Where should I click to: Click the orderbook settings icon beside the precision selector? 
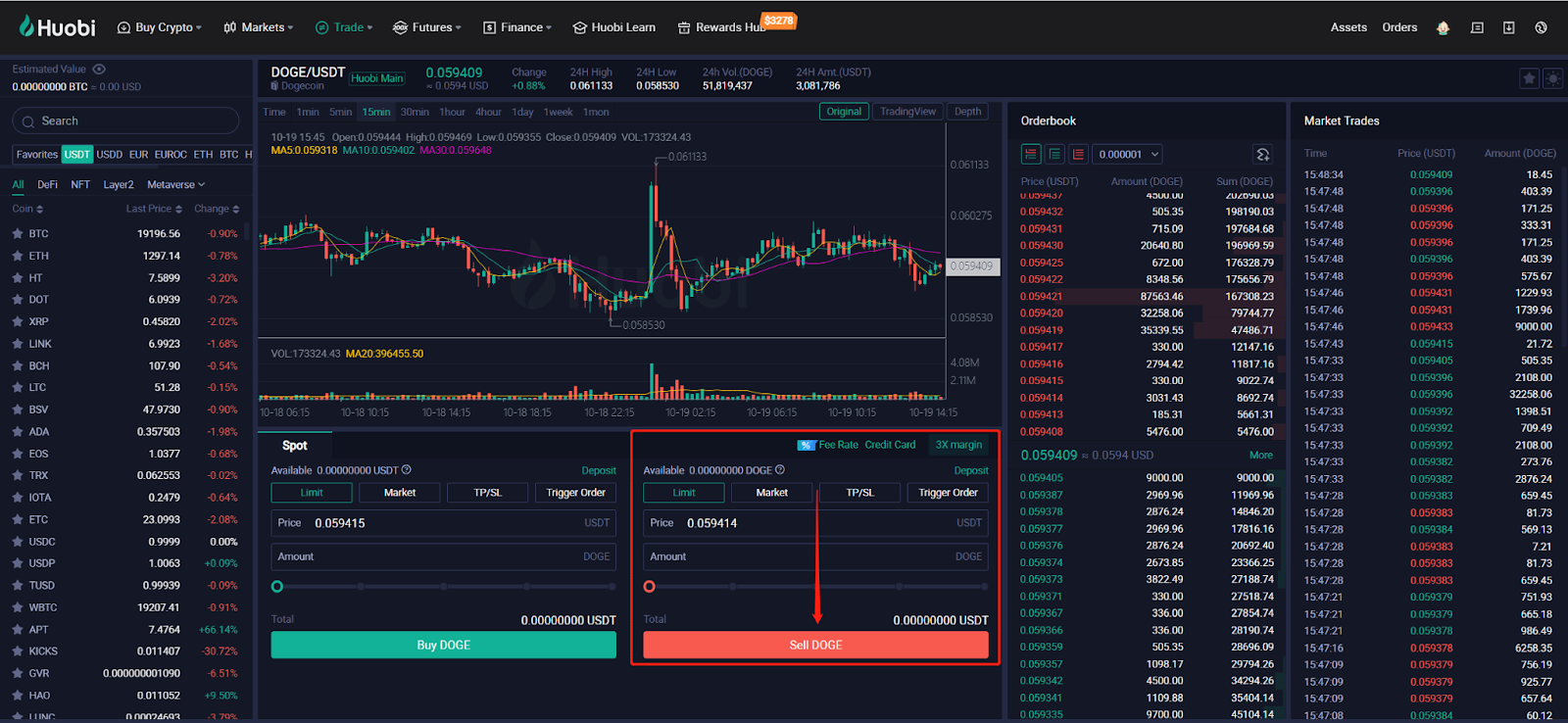[x=1263, y=154]
